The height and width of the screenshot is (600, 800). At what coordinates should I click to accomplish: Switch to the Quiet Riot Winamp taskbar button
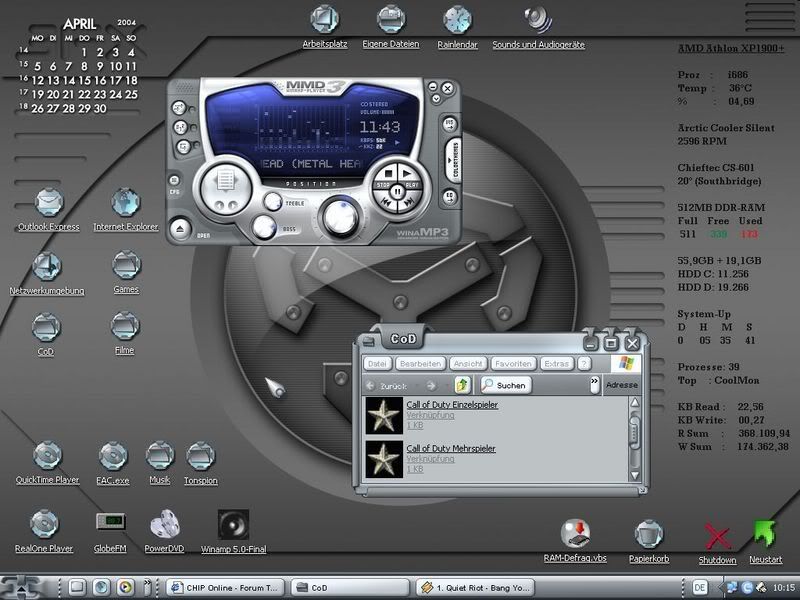point(476,587)
